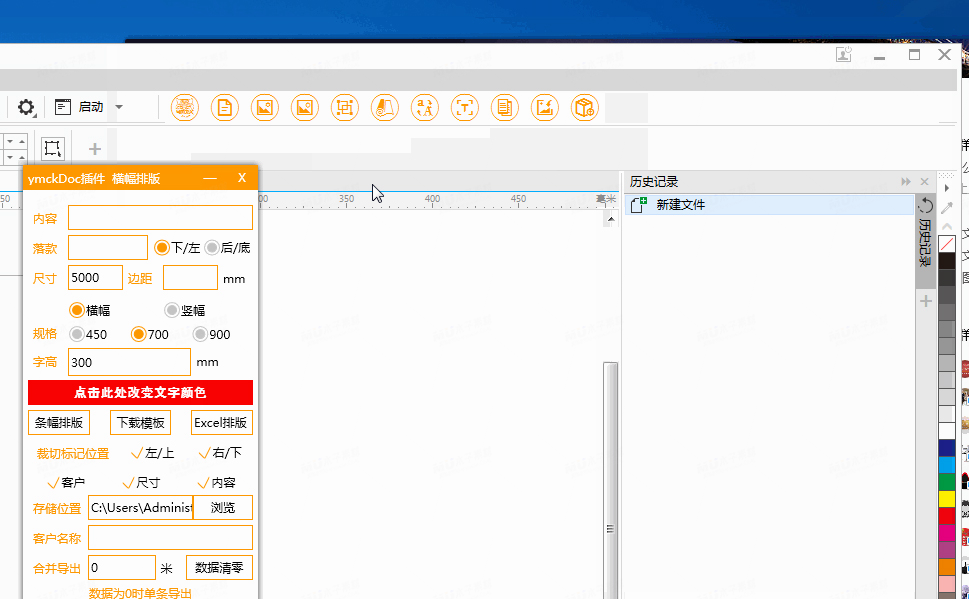Click the 下载模板 button
Viewport: 969px width, 599px height.
140,423
